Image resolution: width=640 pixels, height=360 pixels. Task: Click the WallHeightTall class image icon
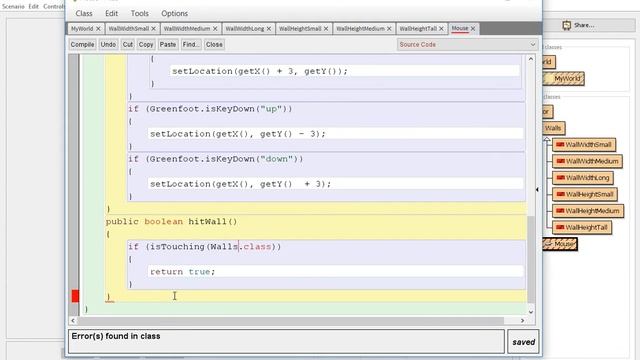point(560,227)
